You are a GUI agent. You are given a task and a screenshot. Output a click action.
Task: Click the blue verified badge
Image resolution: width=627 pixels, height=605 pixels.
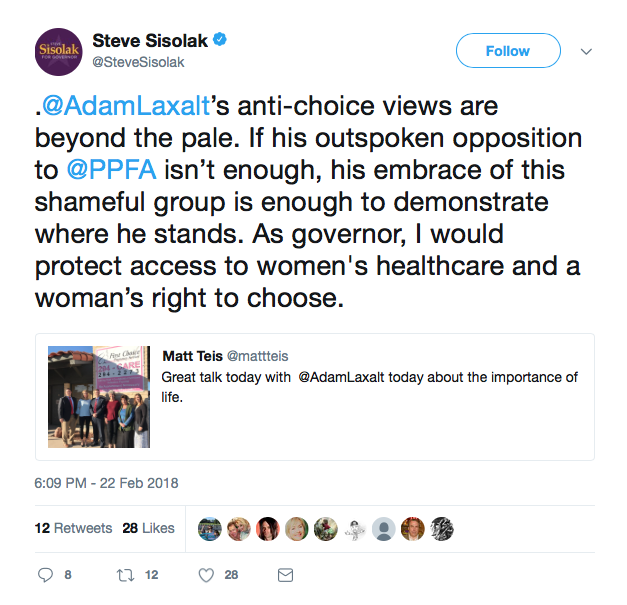[x=217, y=41]
